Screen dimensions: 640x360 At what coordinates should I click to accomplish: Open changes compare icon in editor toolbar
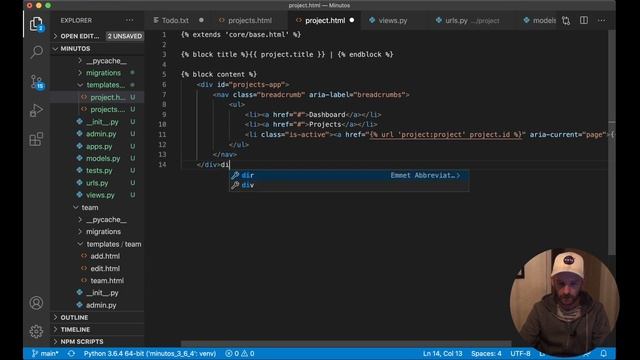click(566, 20)
